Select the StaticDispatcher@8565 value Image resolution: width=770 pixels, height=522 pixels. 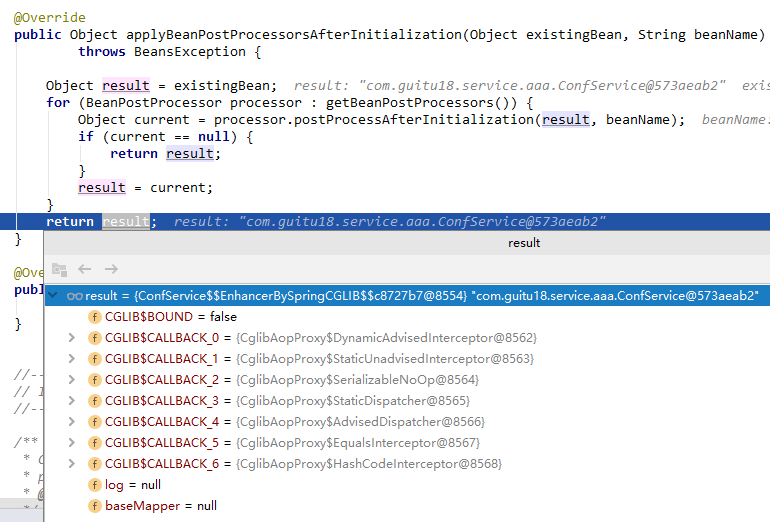coord(353,401)
